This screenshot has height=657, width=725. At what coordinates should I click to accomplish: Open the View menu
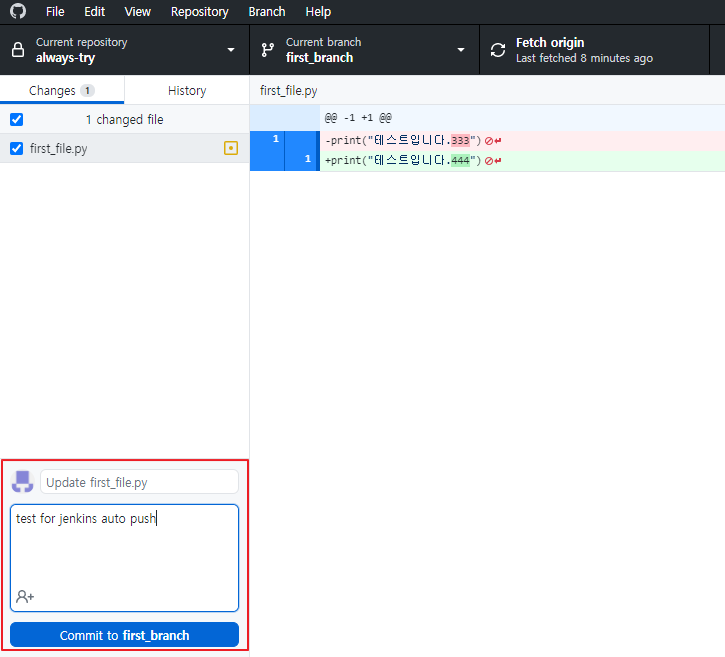[137, 12]
